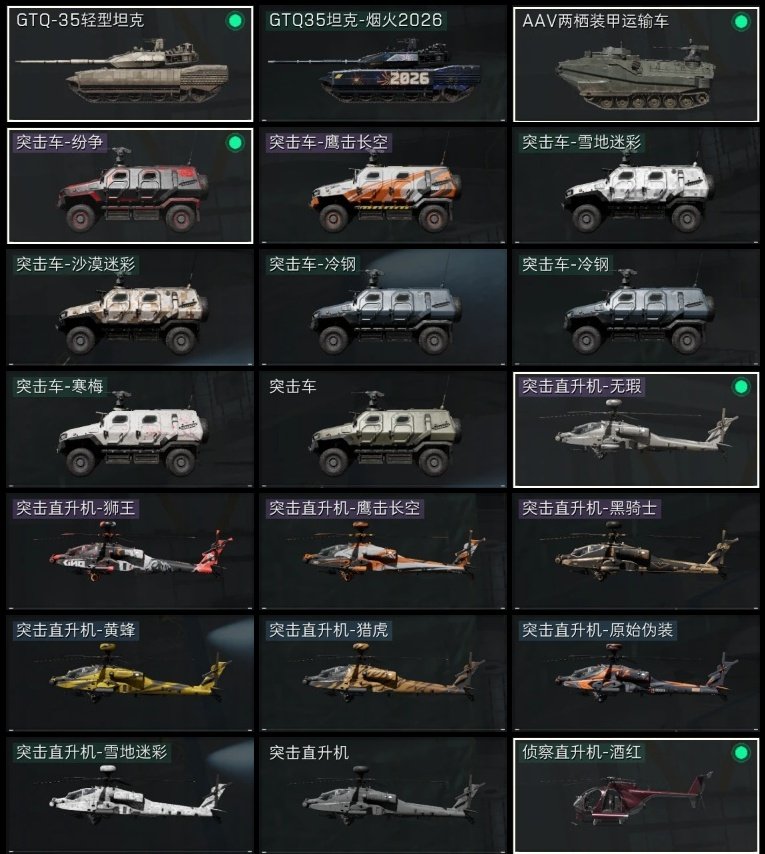The image size is (765, 854).
Task: Pick the 突击直升机-黑骑士 helicopter skin
Action: (636, 552)
